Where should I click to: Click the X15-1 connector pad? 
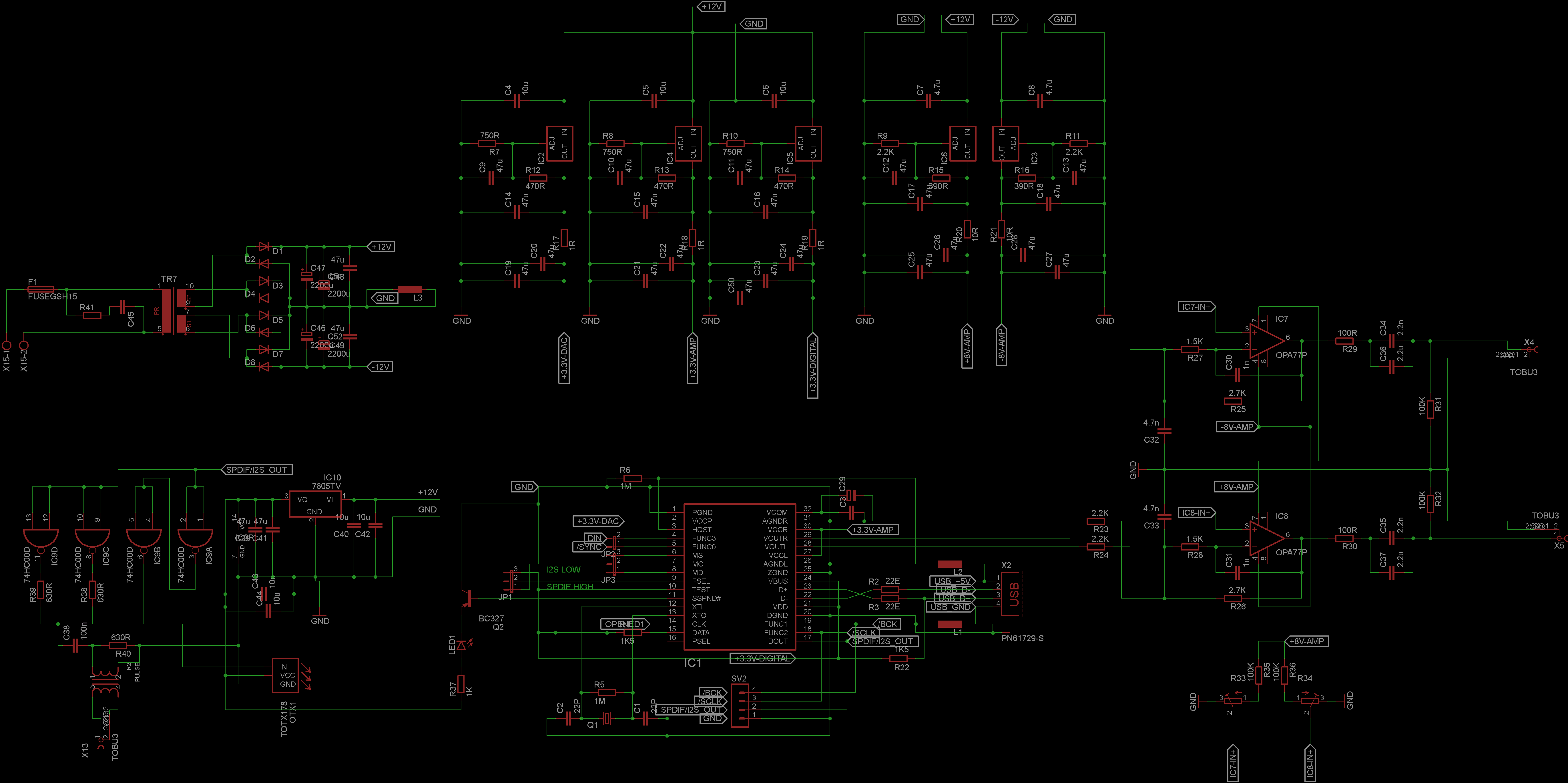pyautogui.click(x=7, y=345)
